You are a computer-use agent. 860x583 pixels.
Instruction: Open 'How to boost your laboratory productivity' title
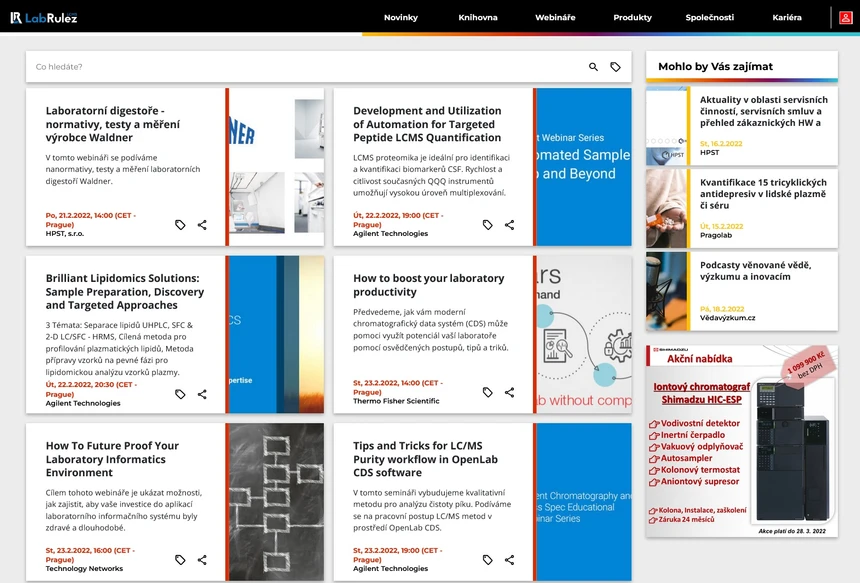click(429, 285)
